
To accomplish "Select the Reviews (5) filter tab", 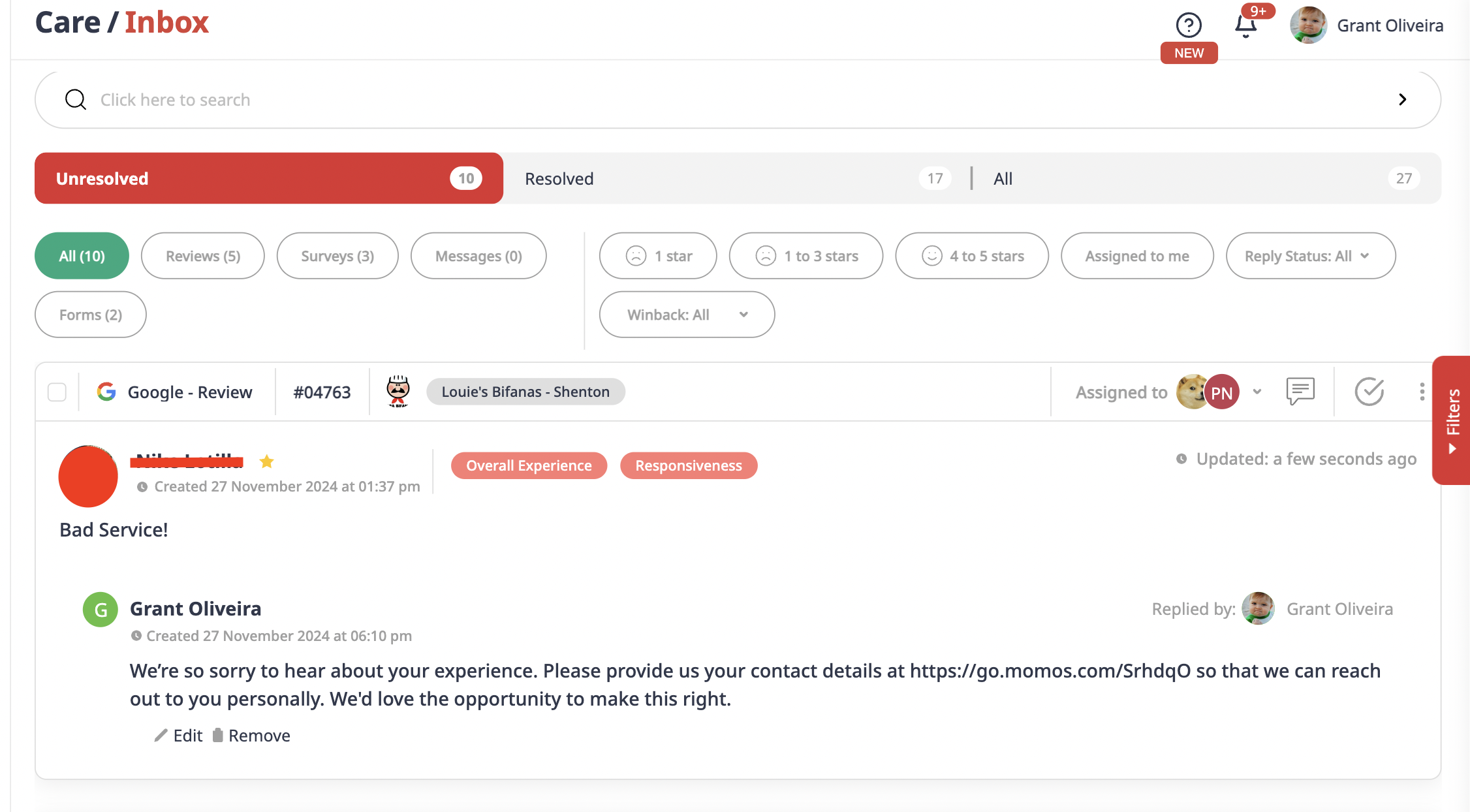I will click(203, 256).
